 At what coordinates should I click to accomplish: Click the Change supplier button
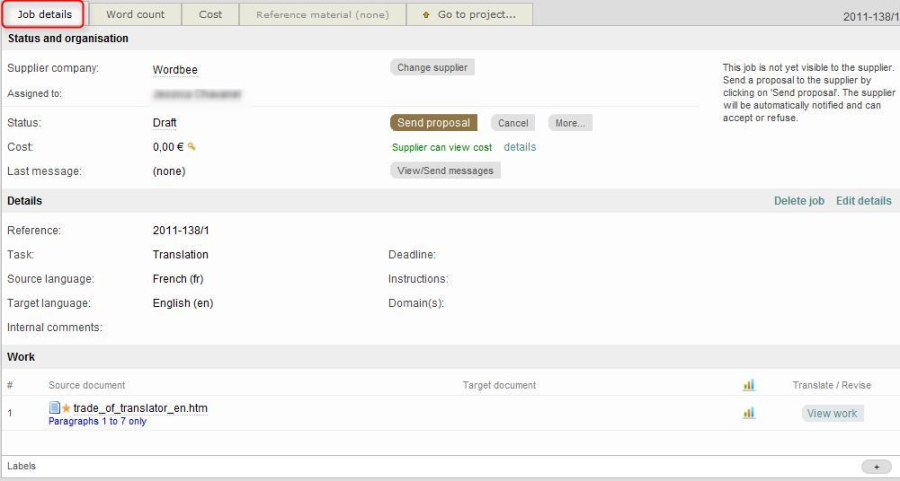432,68
